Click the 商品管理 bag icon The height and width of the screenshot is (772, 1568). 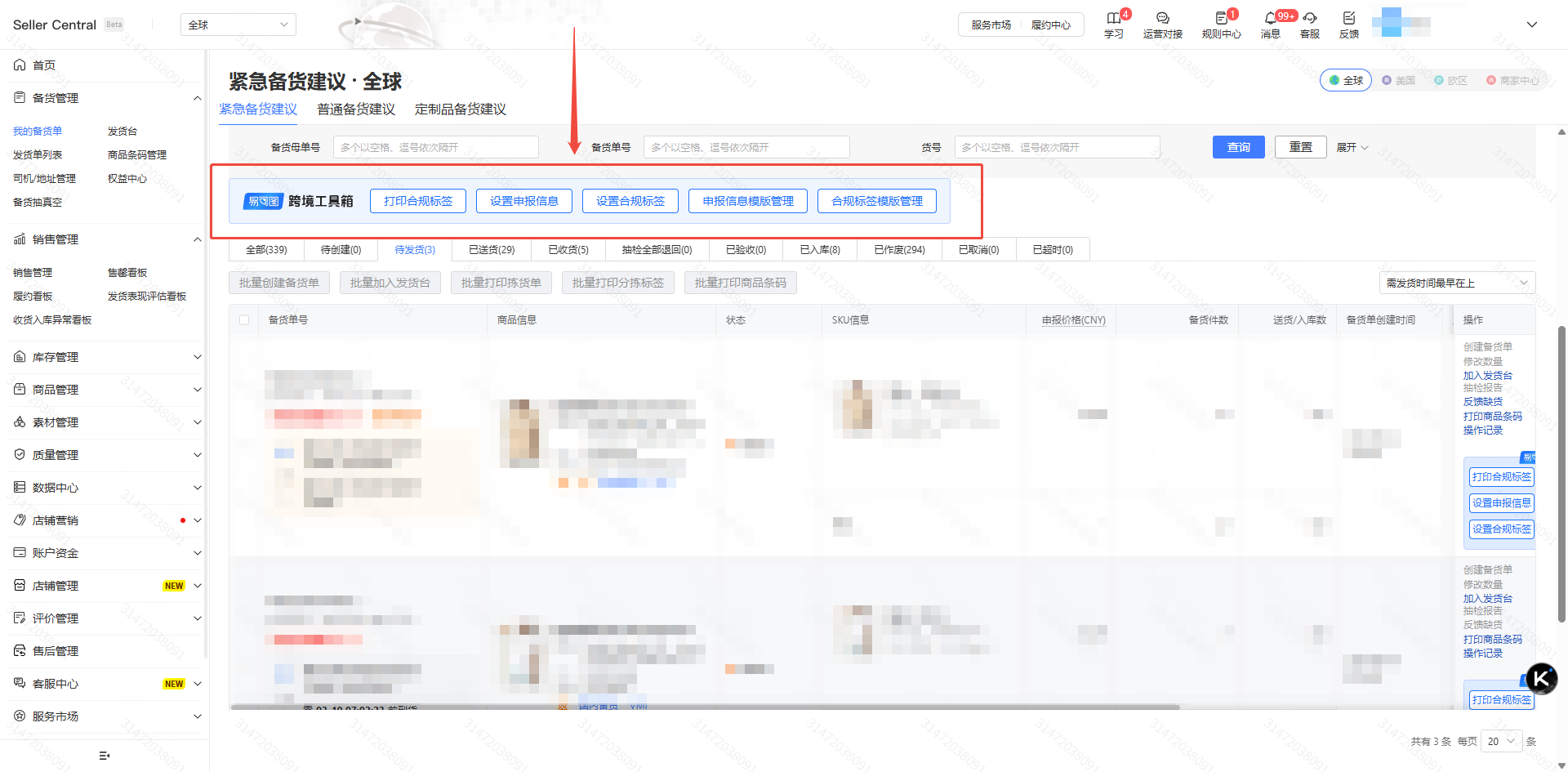(x=20, y=389)
